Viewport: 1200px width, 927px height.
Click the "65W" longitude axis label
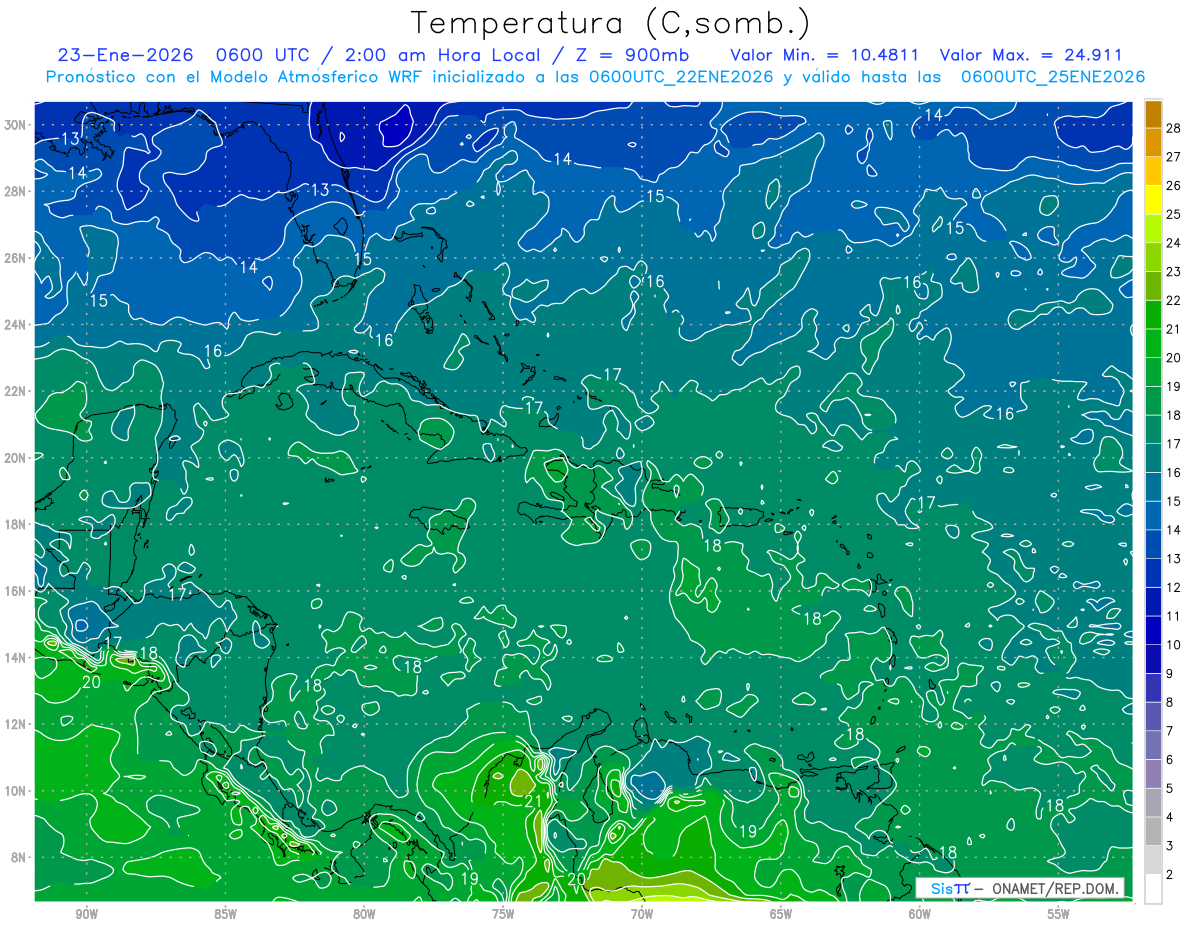pos(781,914)
